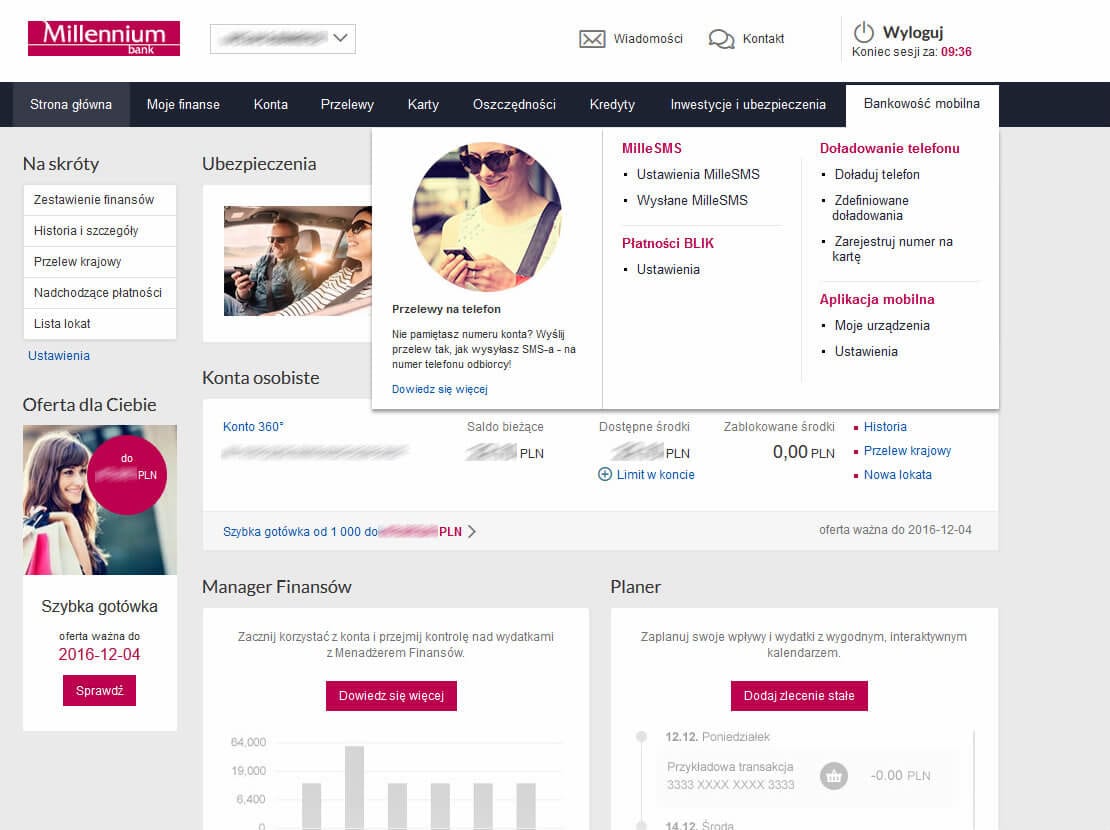Click the Sprawdź button
1110x830 pixels.
pyautogui.click(x=99, y=690)
